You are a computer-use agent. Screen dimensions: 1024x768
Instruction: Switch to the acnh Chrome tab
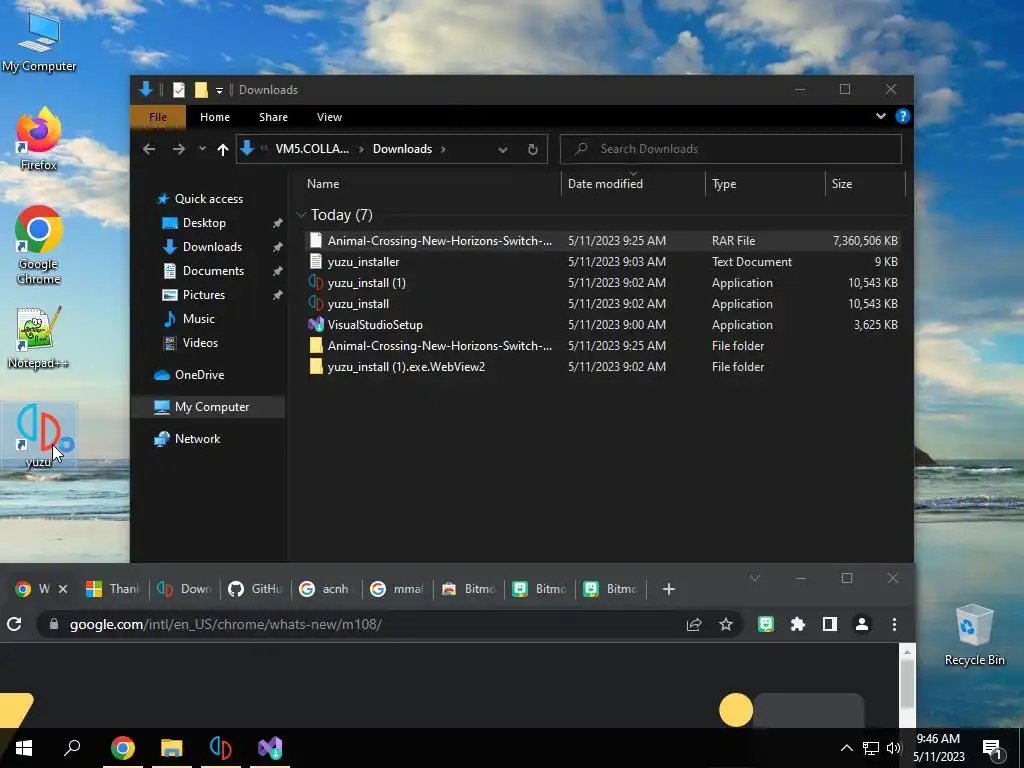[x=327, y=589]
